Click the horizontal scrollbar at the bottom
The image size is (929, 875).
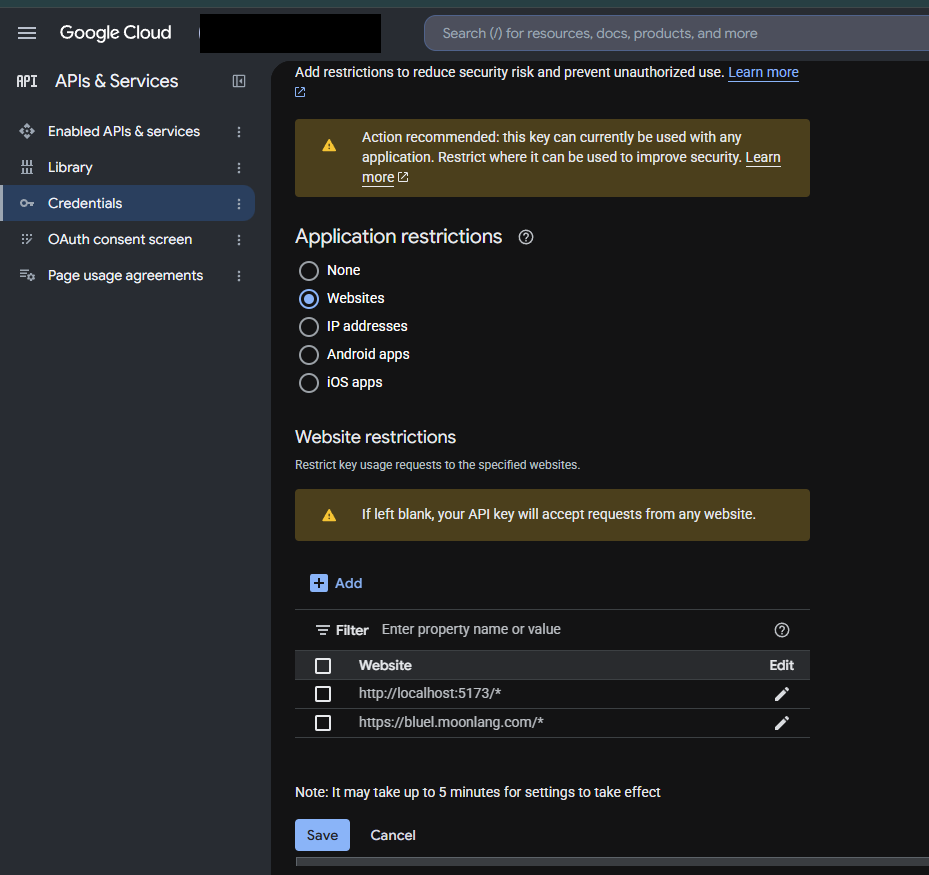[x=612, y=861]
